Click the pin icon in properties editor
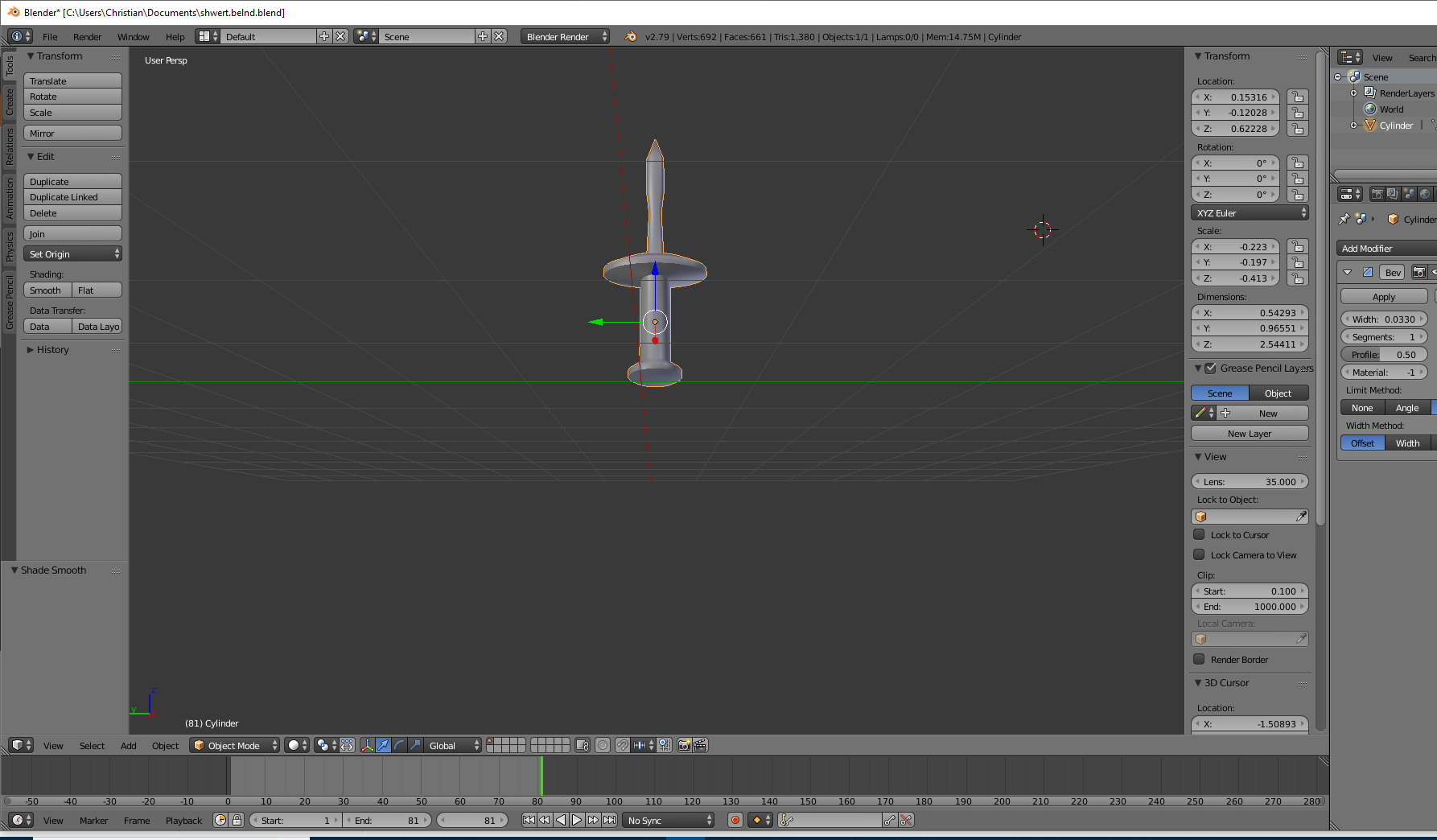The height and width of the screenshot is (840, 1437). 1344,219
